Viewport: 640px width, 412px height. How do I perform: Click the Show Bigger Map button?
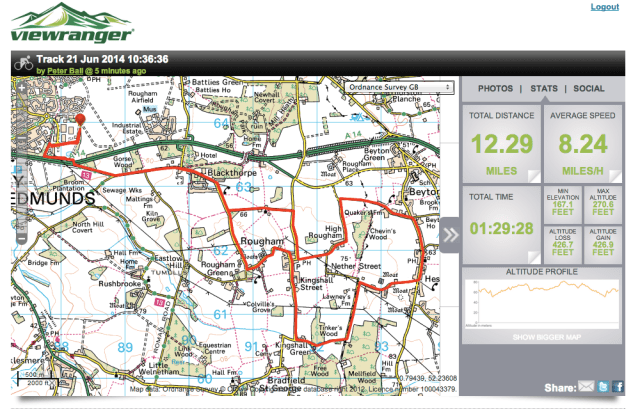pyautogui.click(x=543, y=338)
